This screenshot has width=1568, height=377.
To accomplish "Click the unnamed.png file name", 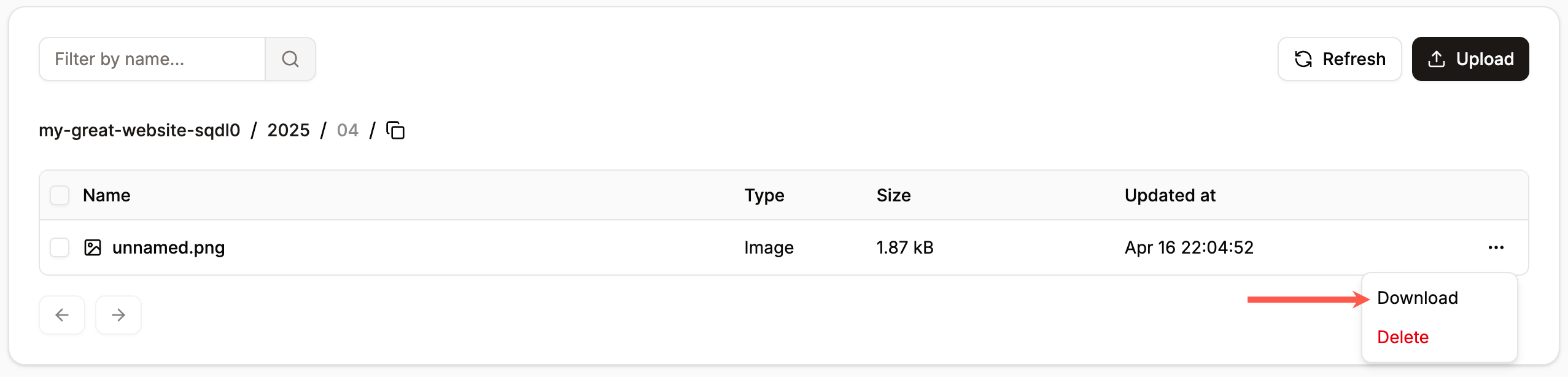I will pyautogui.click(x=169, y=247).
